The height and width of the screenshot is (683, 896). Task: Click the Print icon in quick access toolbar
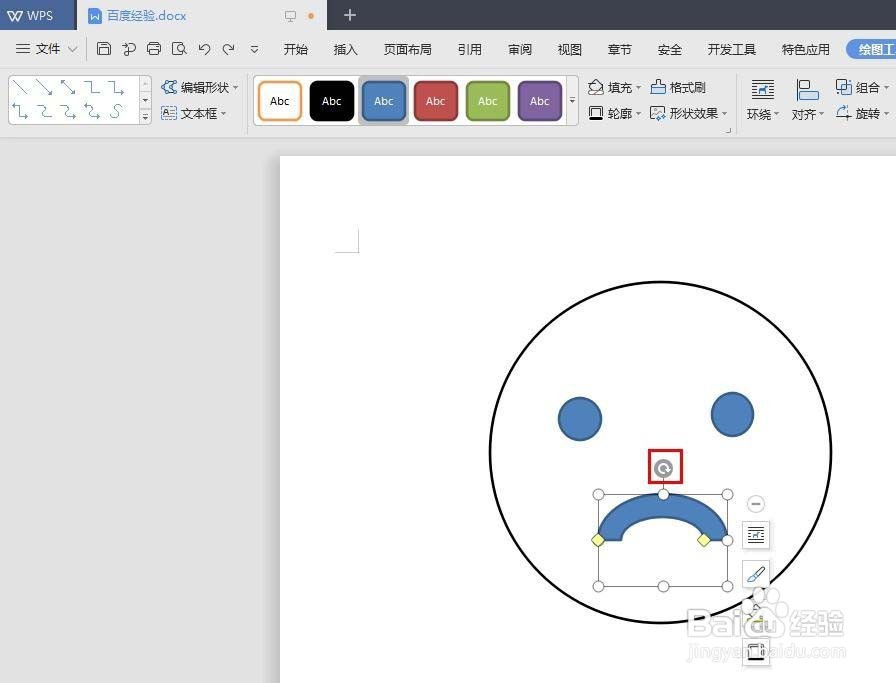point(154,48)
